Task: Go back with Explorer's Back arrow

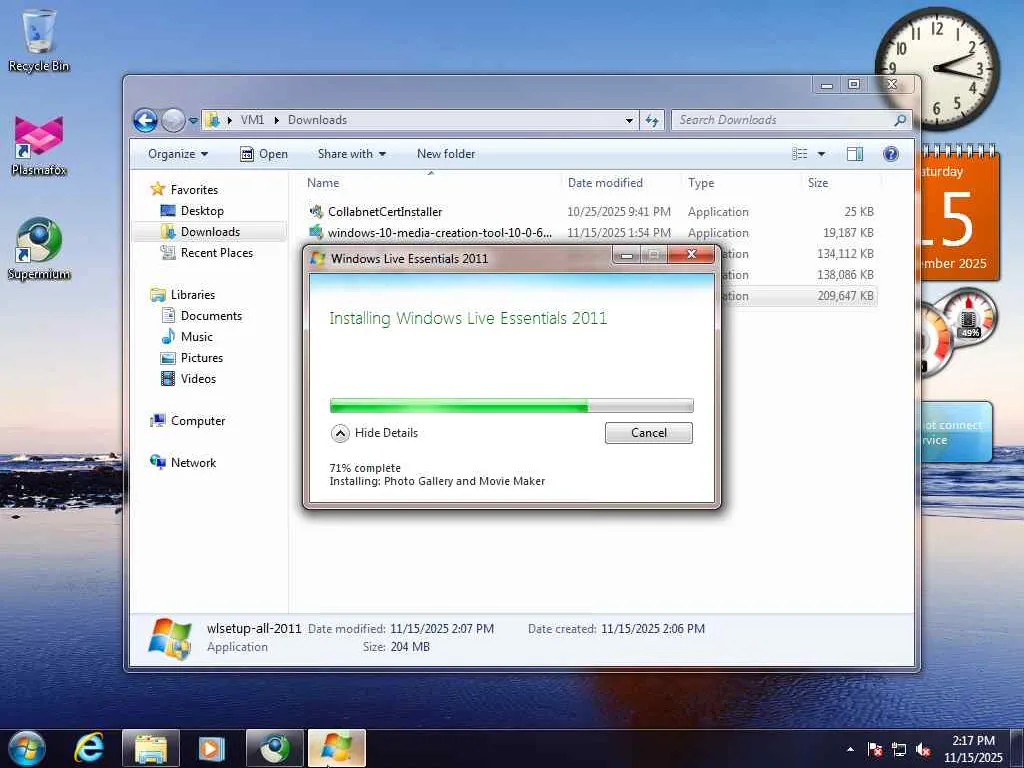Action: (145, 120)
